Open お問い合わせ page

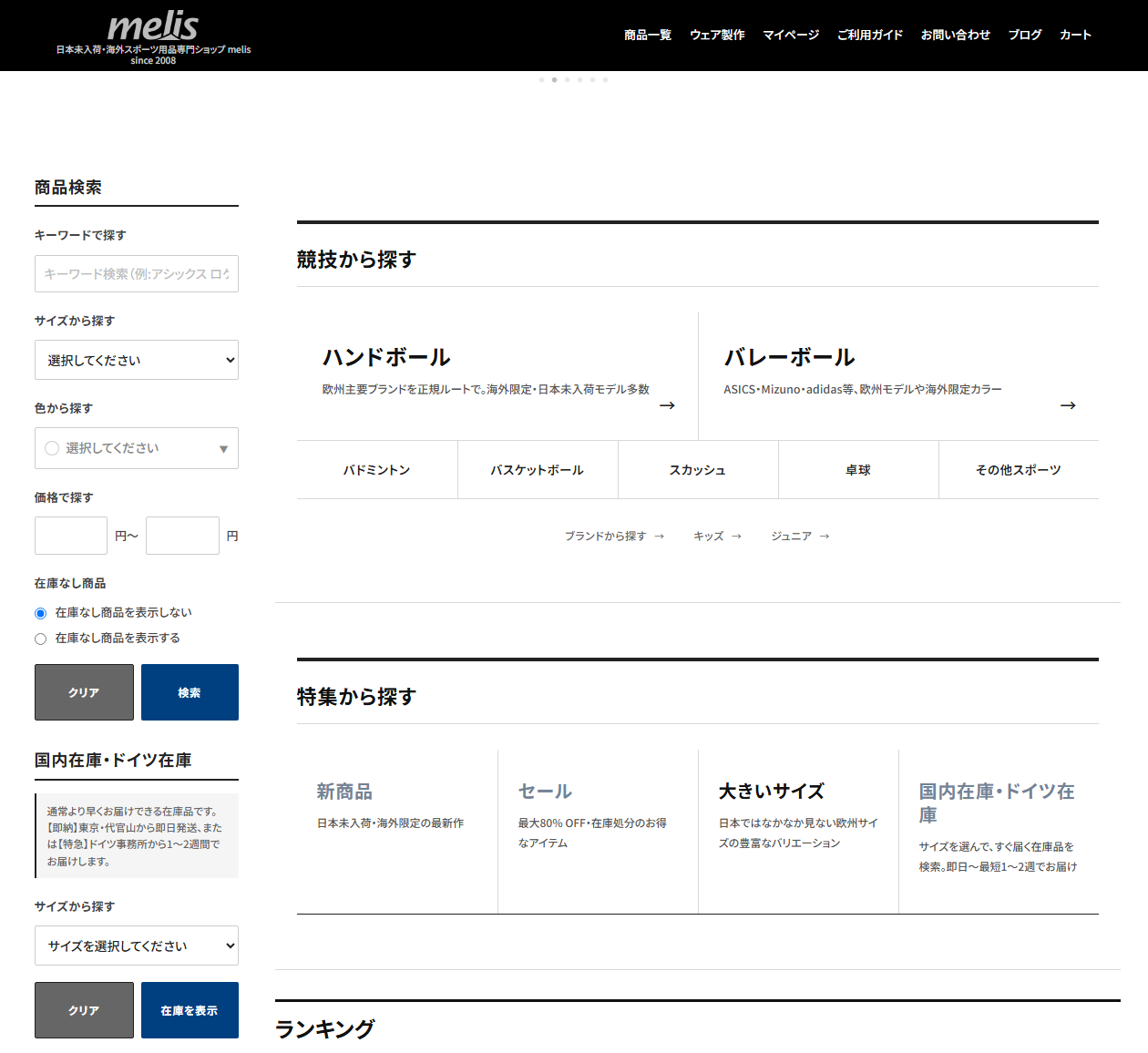click(955, 35)
